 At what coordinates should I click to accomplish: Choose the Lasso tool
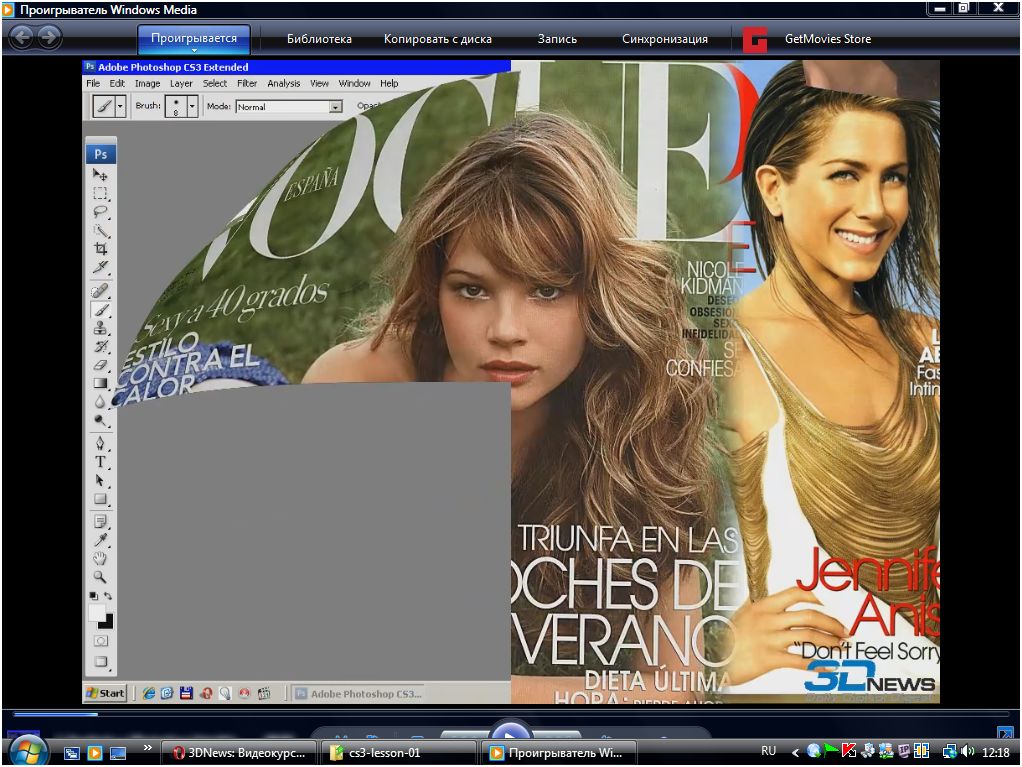[x=100, y=212]
